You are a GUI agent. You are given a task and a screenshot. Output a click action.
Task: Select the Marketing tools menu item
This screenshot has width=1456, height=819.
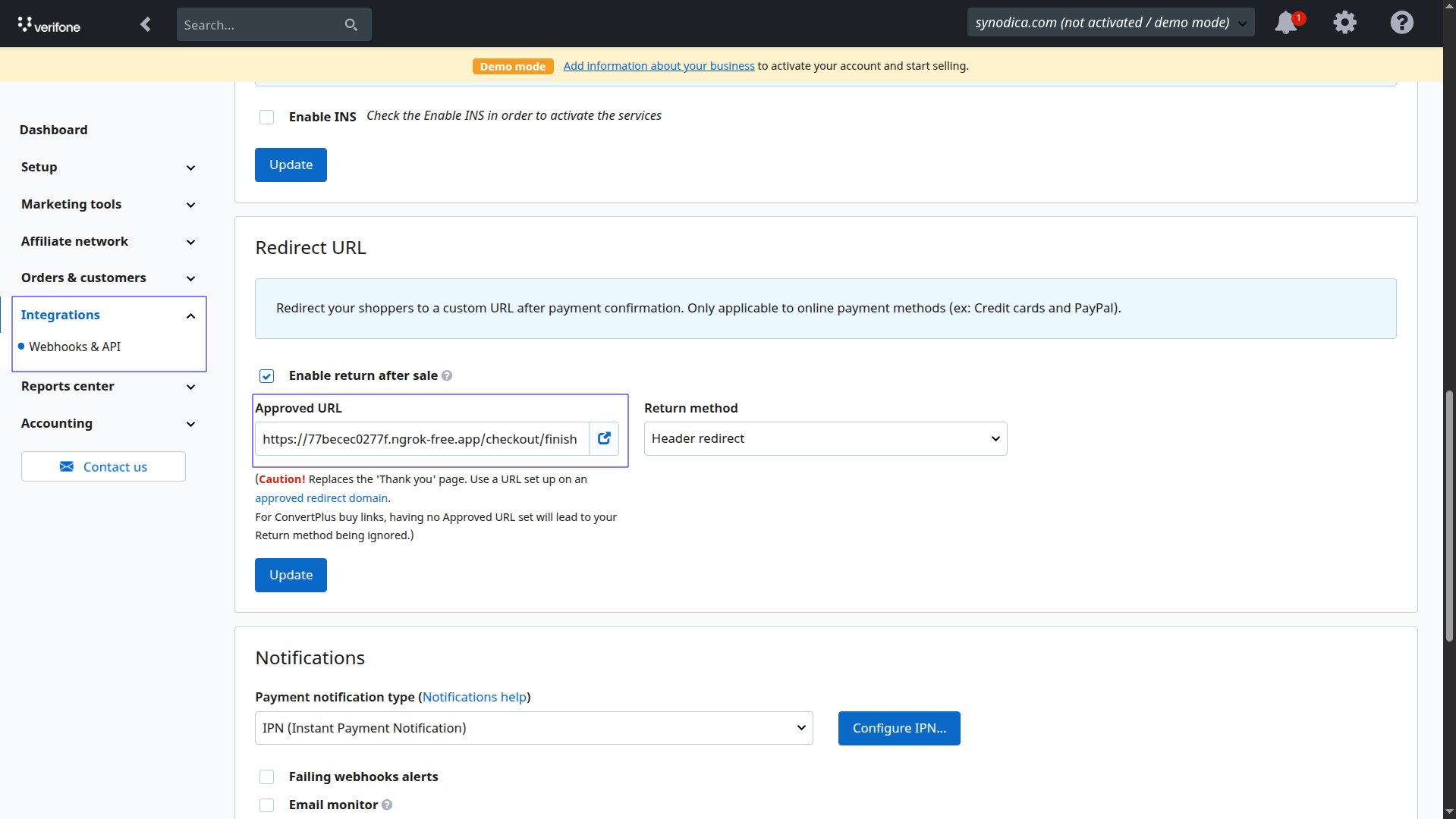(x=71, y=204)
